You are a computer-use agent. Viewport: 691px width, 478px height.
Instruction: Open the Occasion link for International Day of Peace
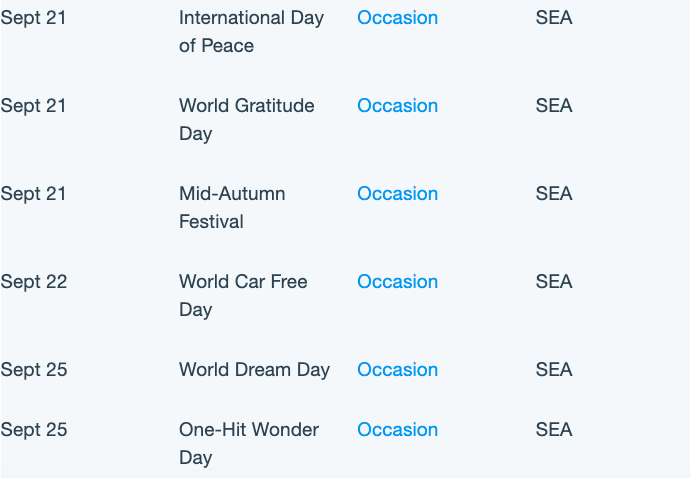click(x=397, y=18)
